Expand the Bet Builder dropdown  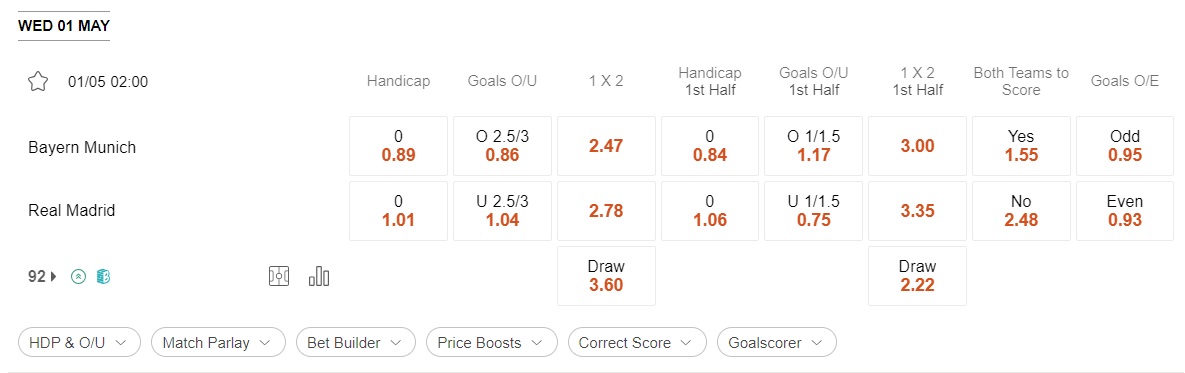coord(356,342)
